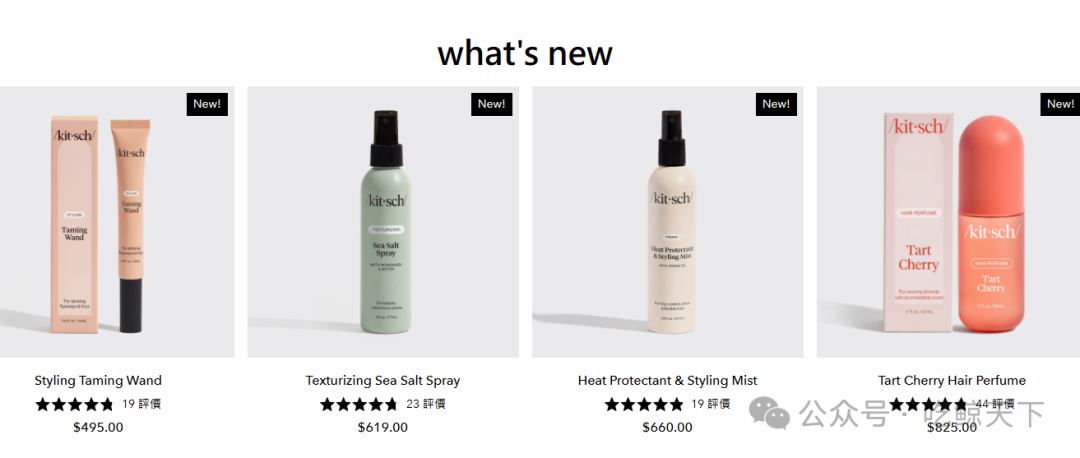Viewport: 1080px width, 458px height.
Task: Click the New! badge on Tart Cherry perfume
Action: click(x=1060, y=104)
